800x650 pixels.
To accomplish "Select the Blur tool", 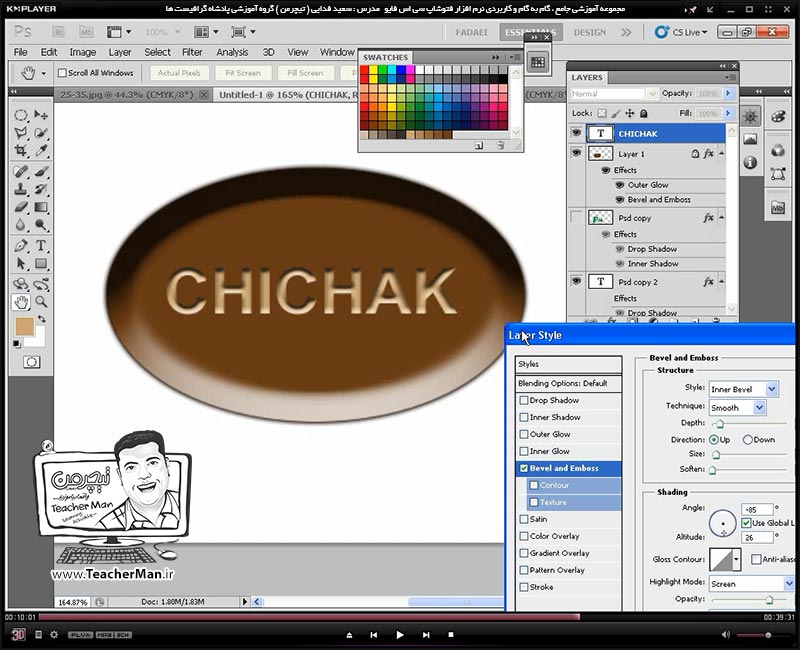I will coord(20,225).
